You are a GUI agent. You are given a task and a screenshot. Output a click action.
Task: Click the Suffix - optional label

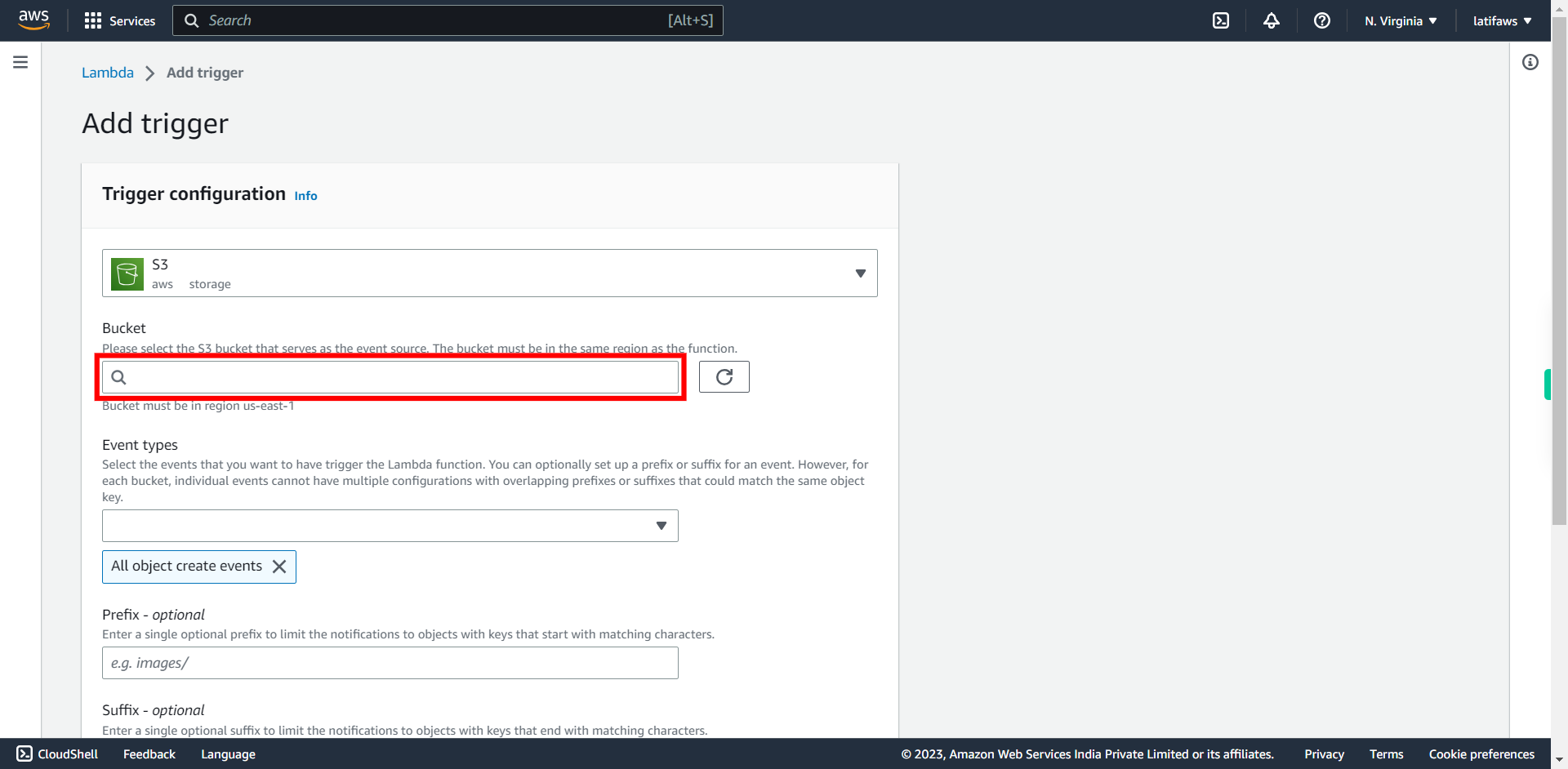point(154,710)
